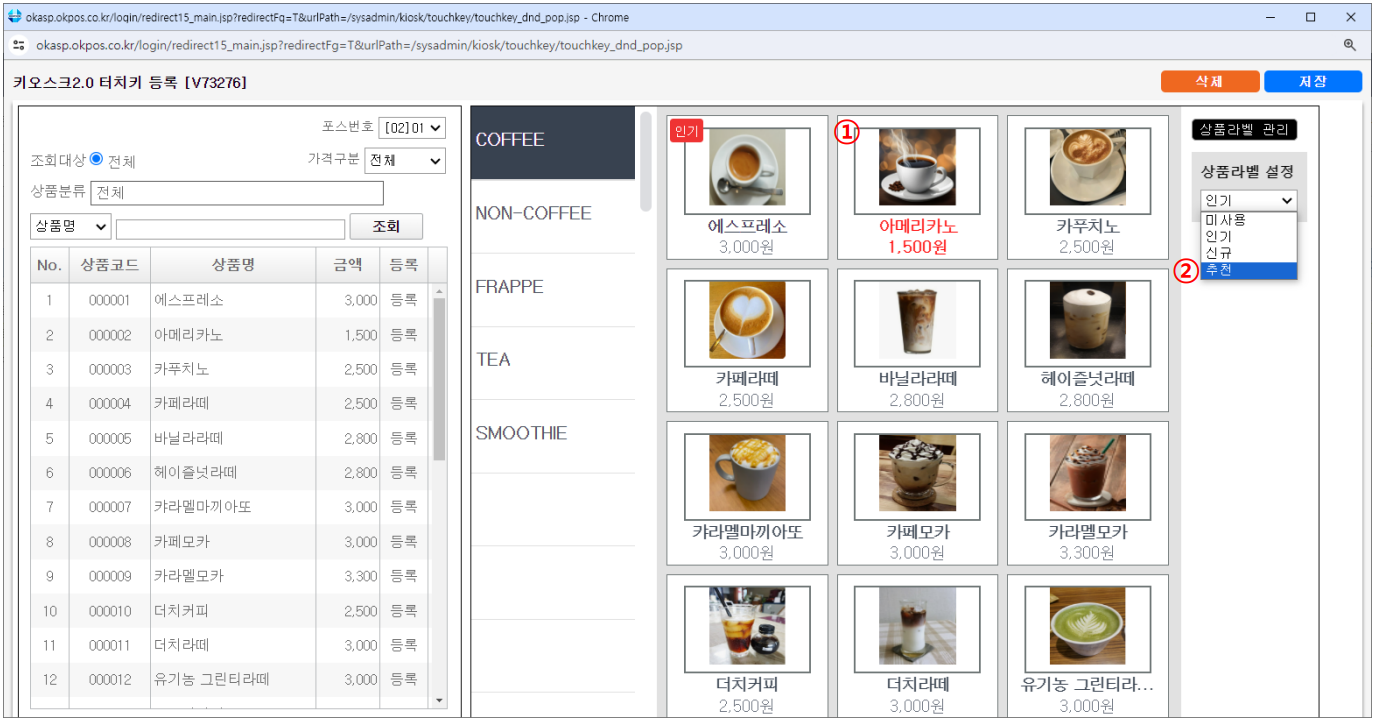The height and width of the screenshot is (719, 1374).
Task: Click the vanilla latte product image
Action: [917, 321]
